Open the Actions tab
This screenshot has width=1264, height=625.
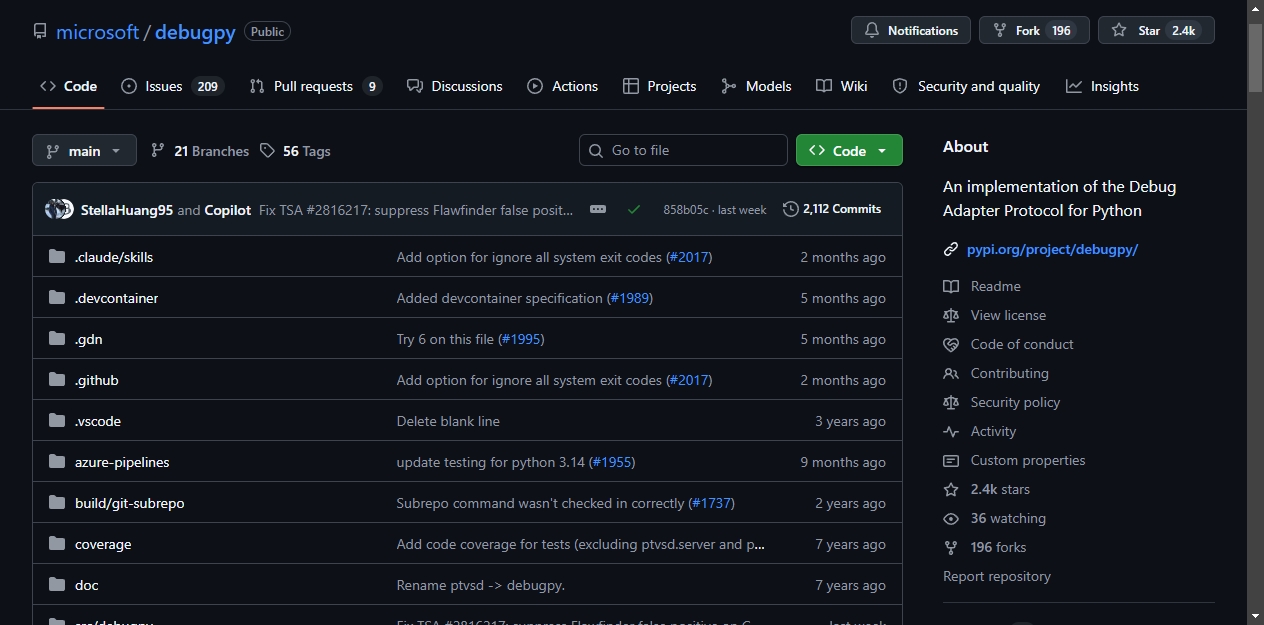(563, 86)
